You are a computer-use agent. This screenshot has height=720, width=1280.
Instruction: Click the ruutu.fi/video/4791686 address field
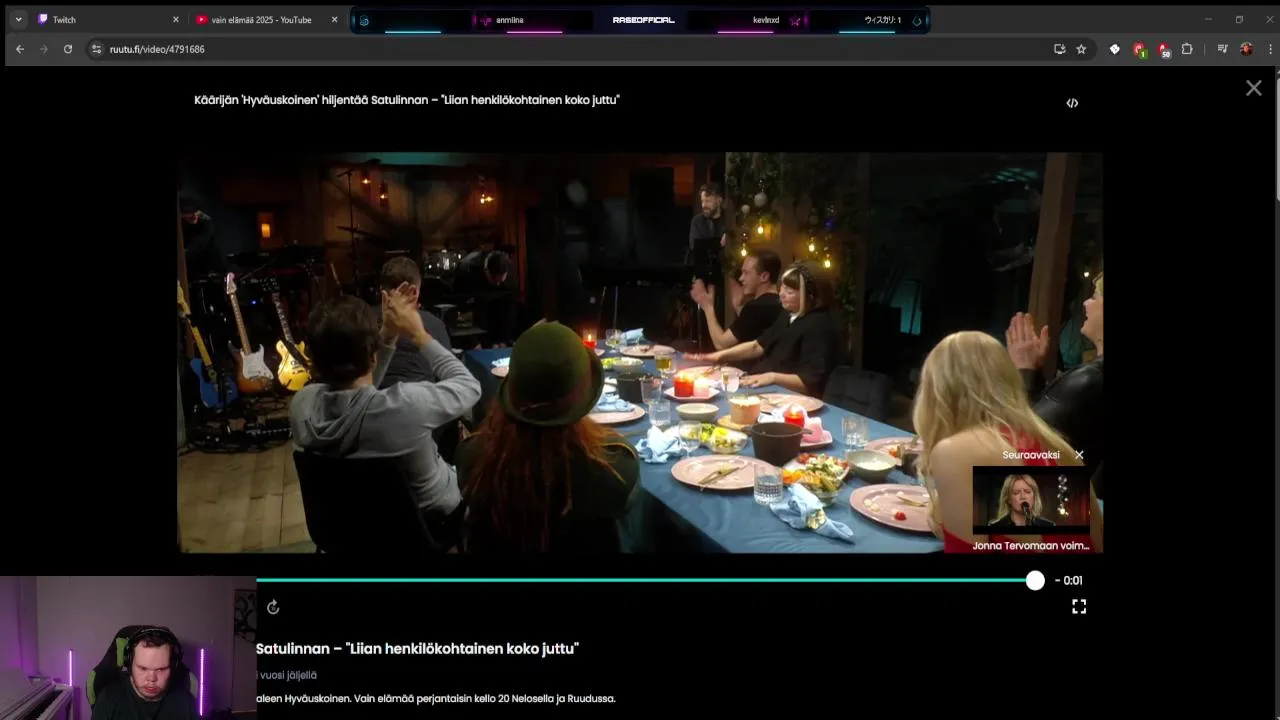click(x=570, y=49)
